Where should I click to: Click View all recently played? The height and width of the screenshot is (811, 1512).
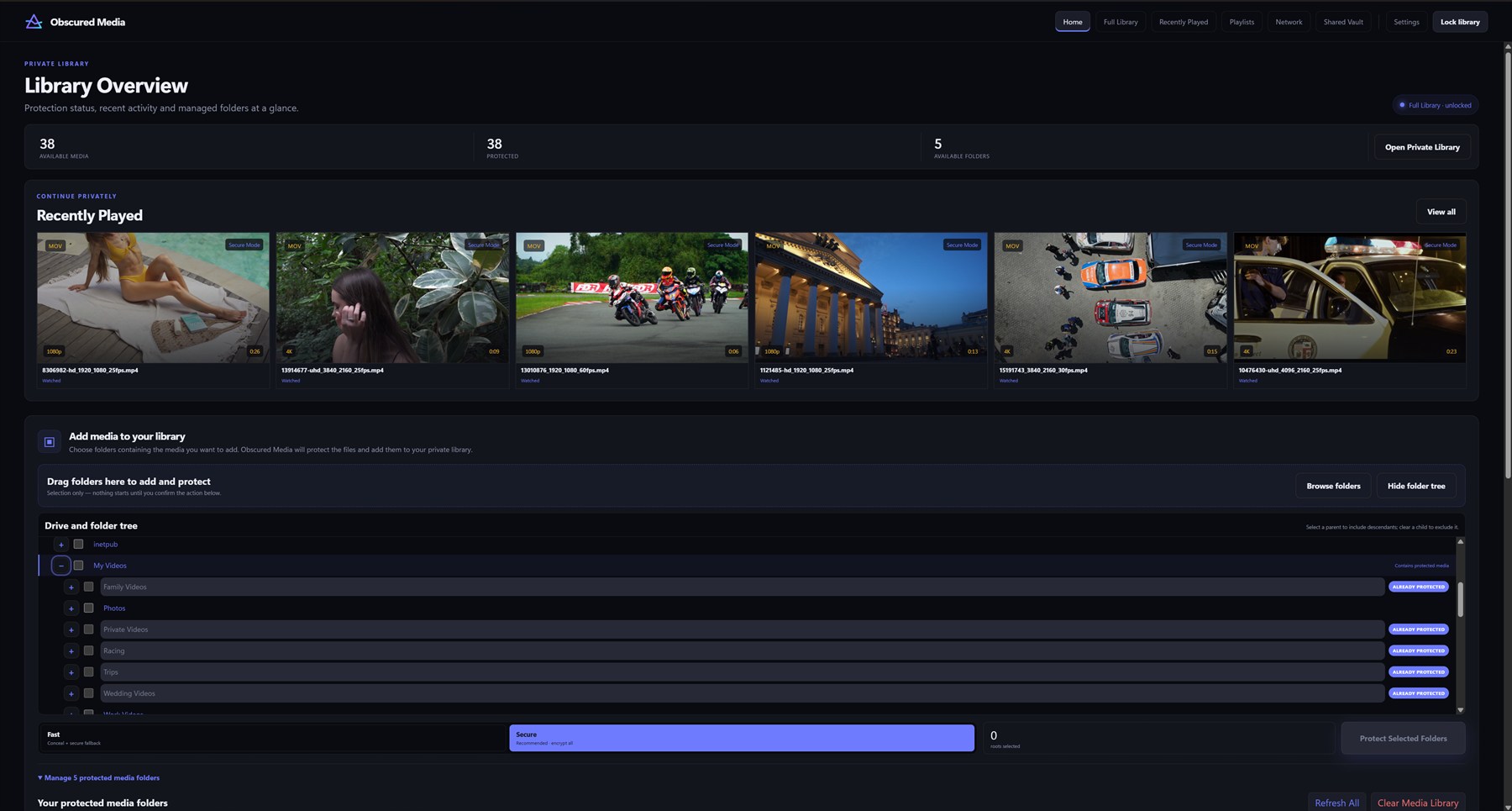tap(1441, 212)
